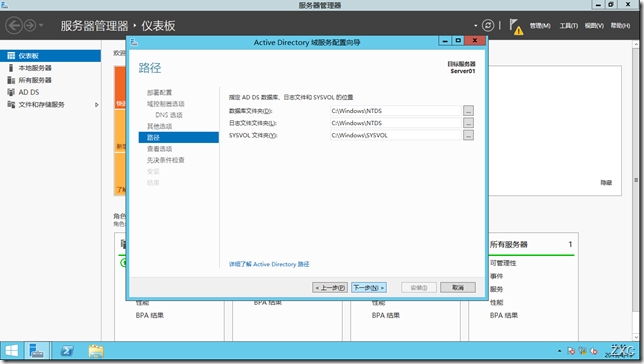Go to the 先决条件检查 wizard step
This screenshot has height=364, width=644.
coord(166,160)
